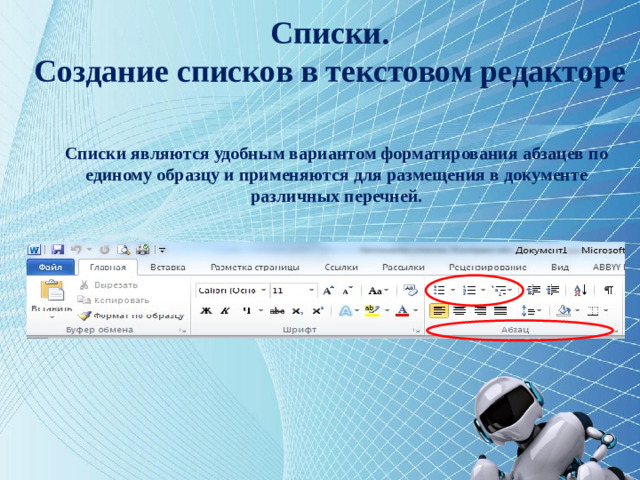Click the Копировать (Copy) button

pos(114,300)
